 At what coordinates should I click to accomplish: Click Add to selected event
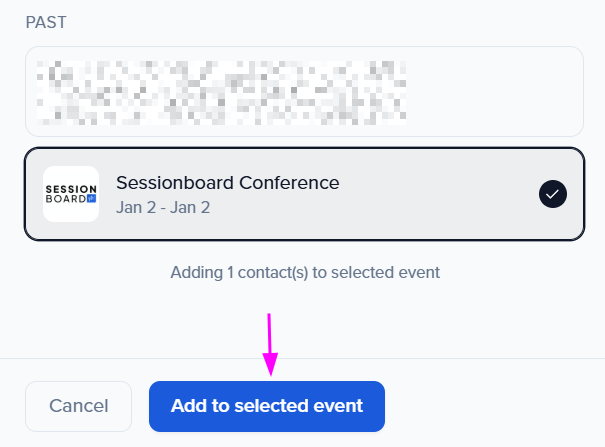(x=267, y=406)
